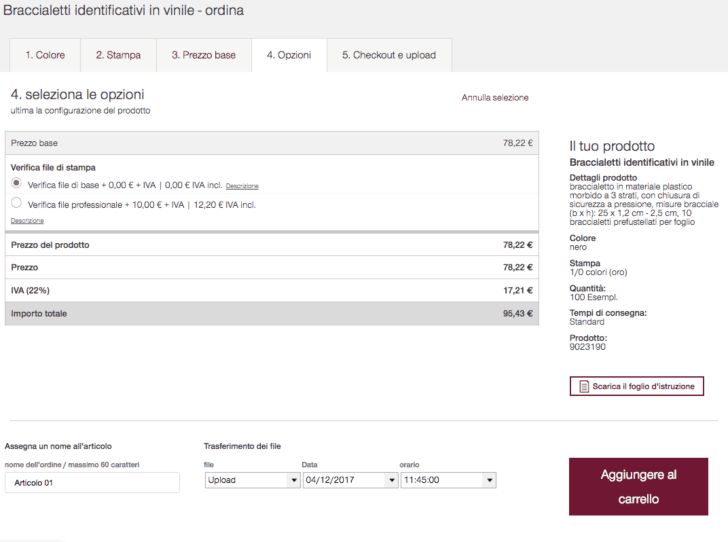Click product number 9023190
Screen dimensions: 728x542
(587, 347)
